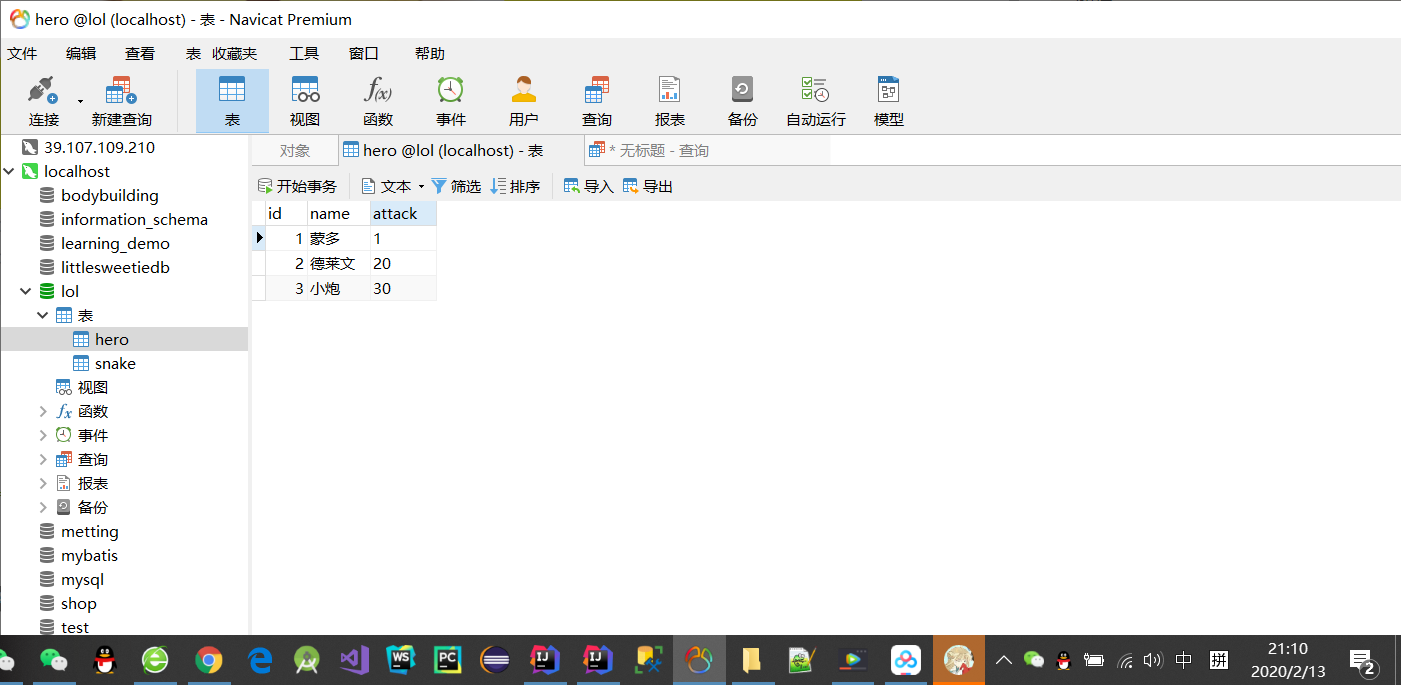Select the learning_demo database
This screenshot has width=1401, height=685.
tap(115, 244)
